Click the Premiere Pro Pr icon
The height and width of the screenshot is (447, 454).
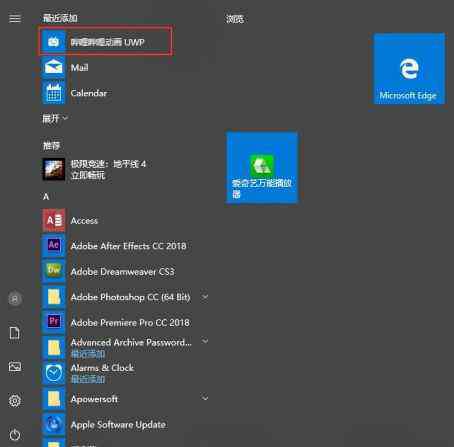click(x=53, y=322)
